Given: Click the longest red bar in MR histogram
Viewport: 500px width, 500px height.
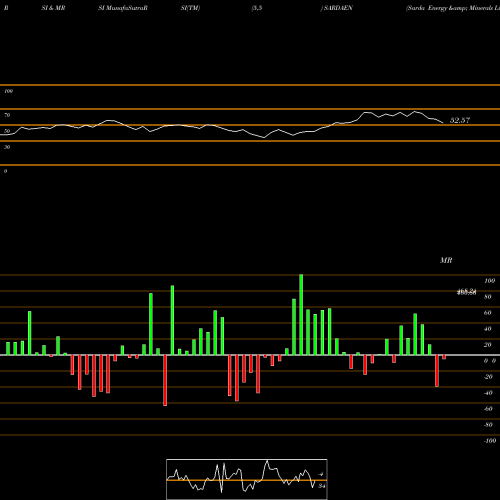Looking at the screenshot, I should point(165,380).
